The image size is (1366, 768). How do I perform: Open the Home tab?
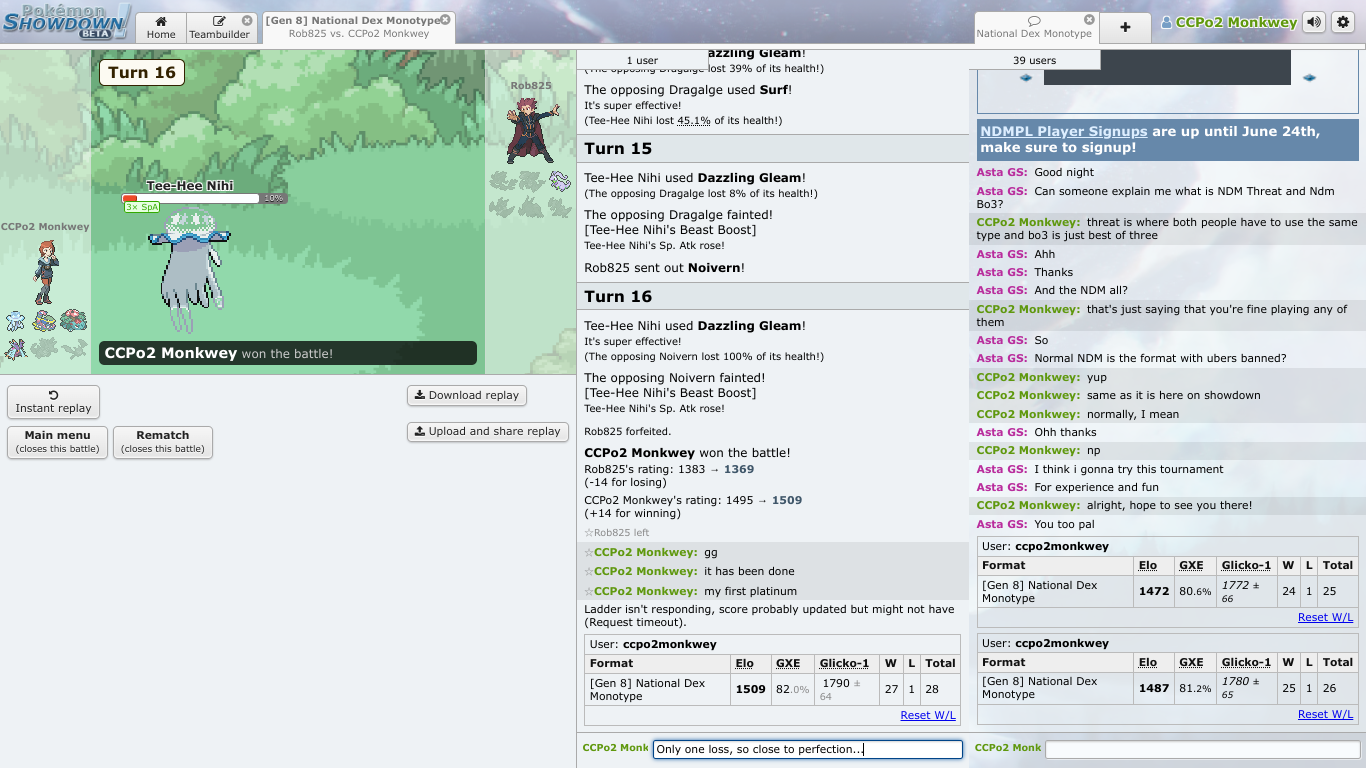coord(160,28)
